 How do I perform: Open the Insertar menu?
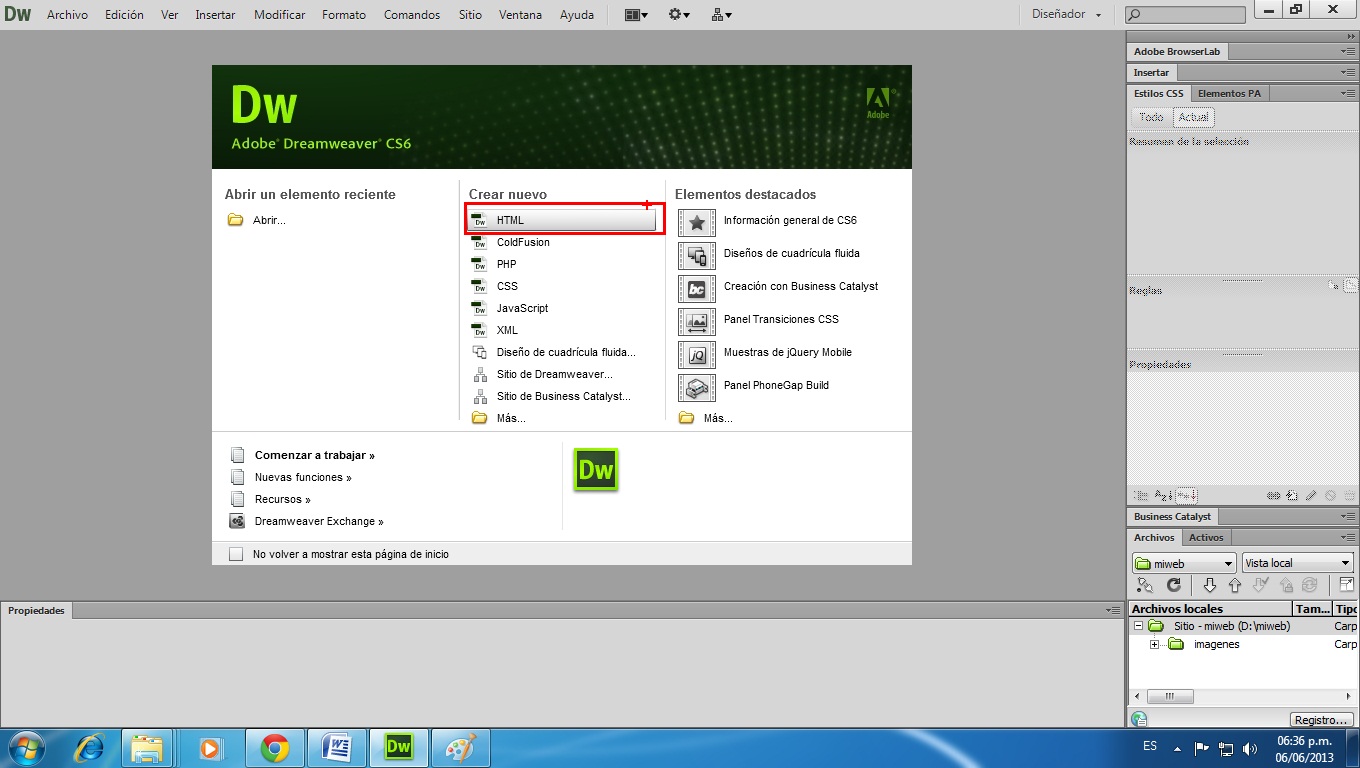click(x=214, y=14)
